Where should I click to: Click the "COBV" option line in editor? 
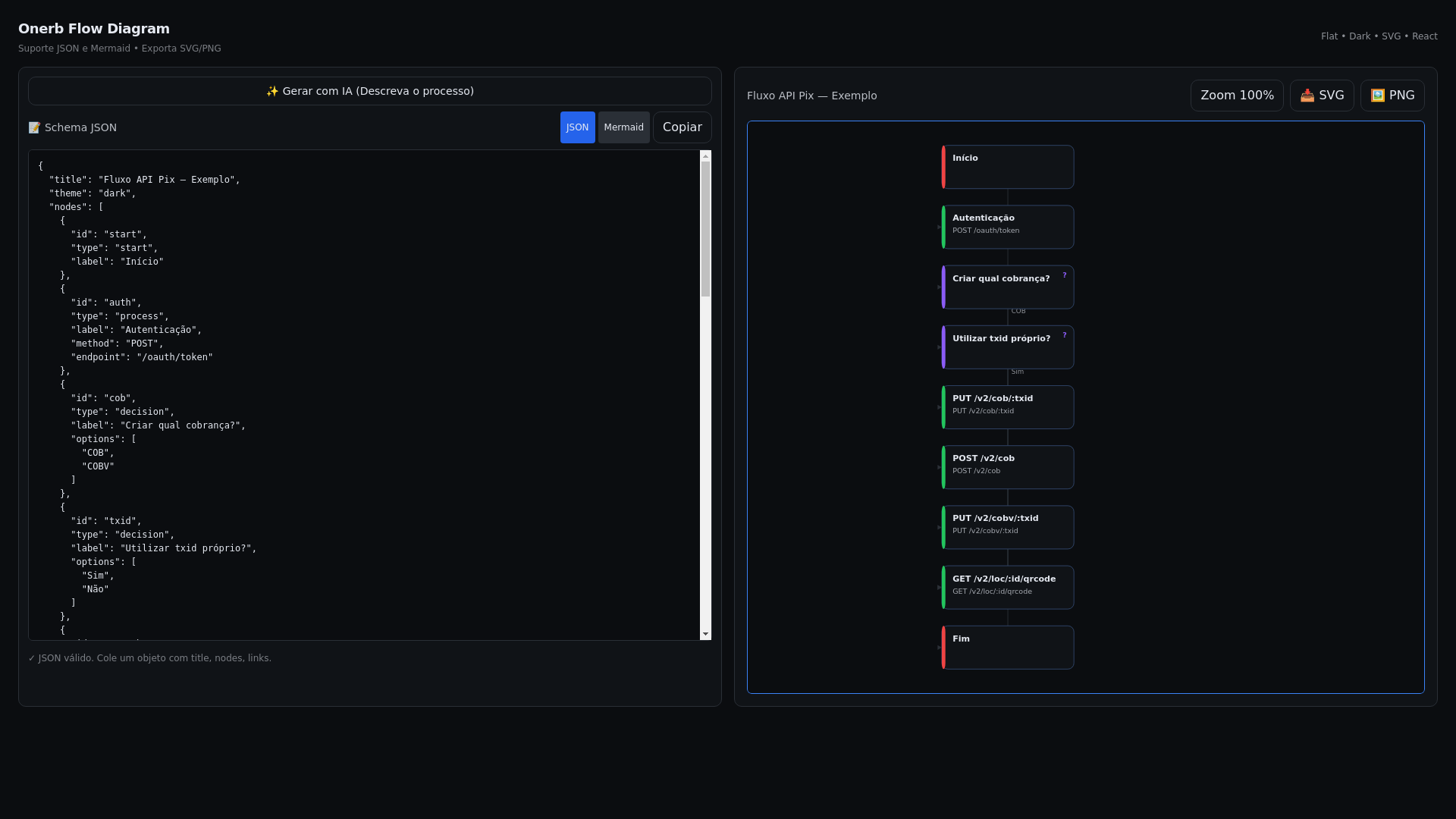click(98, 466)
